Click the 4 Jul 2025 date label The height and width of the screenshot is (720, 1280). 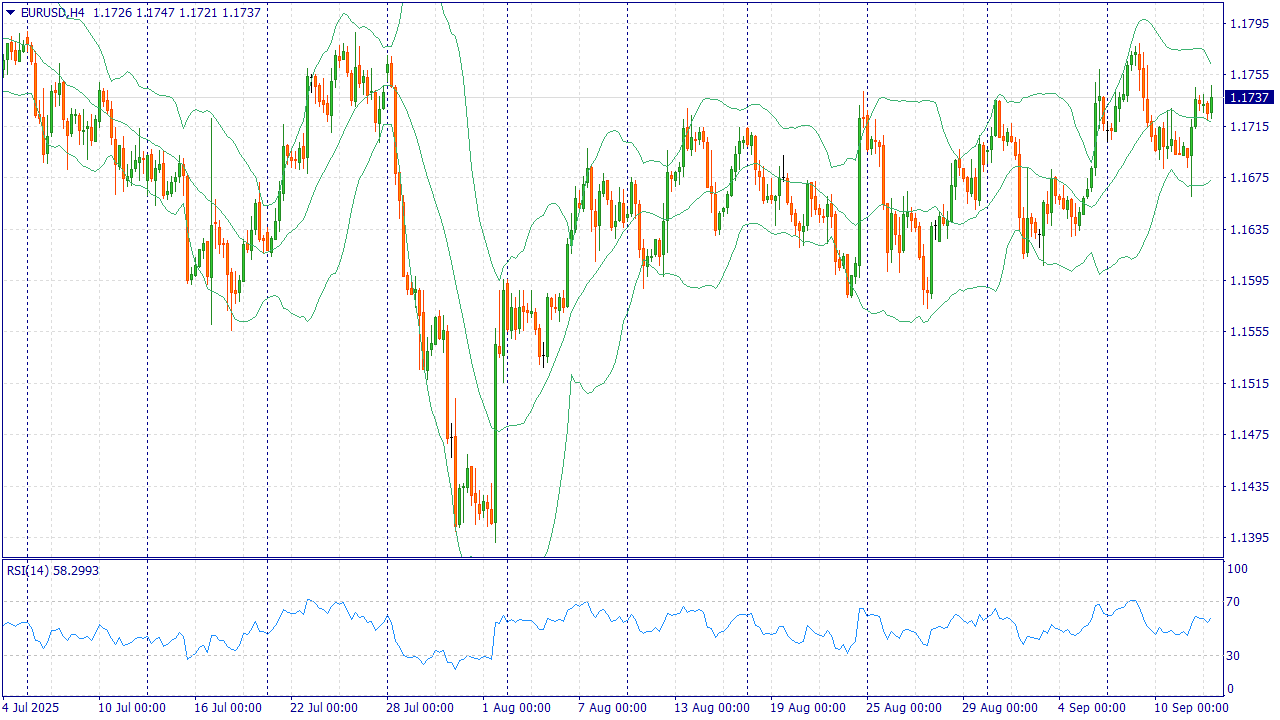pos(31,708)
